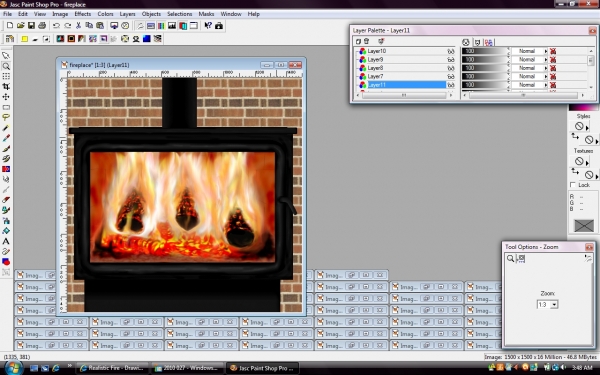Screen dimensions: 600x375
Task: Click the Layer Palette vertical scrollbar
Action: click(x=591, y=69)
